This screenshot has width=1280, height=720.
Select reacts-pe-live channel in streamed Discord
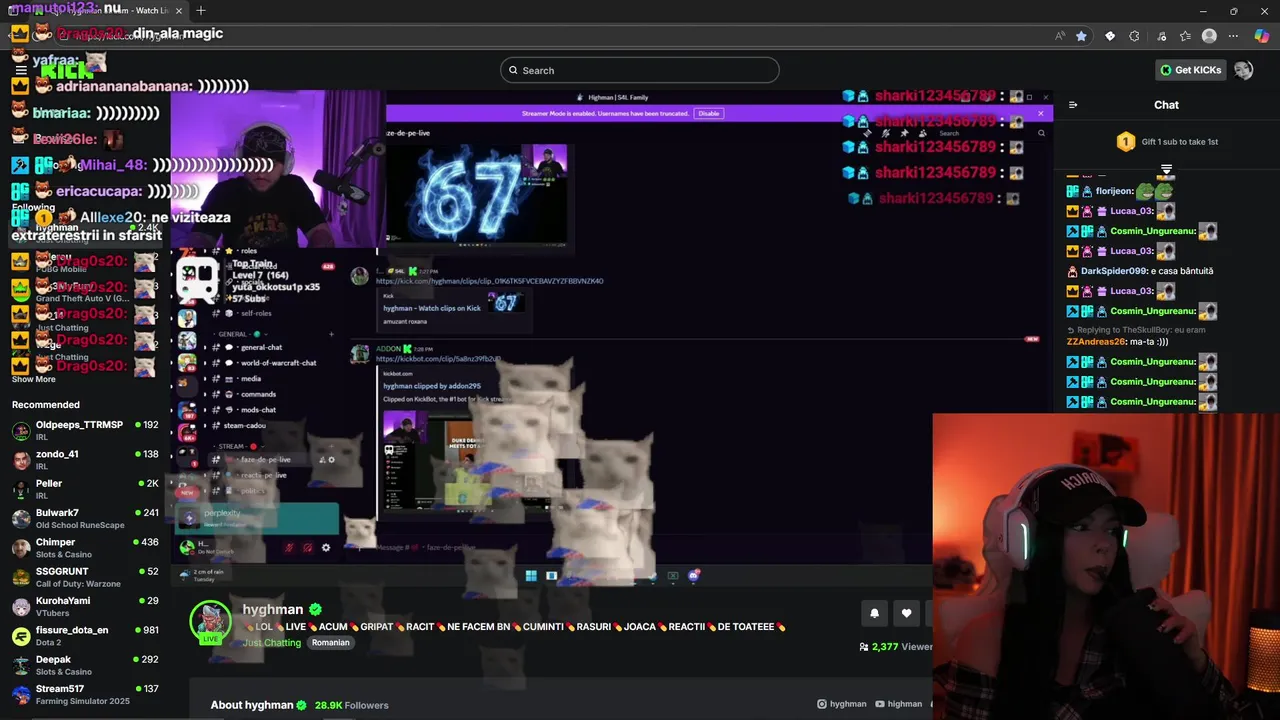[263, 475]
